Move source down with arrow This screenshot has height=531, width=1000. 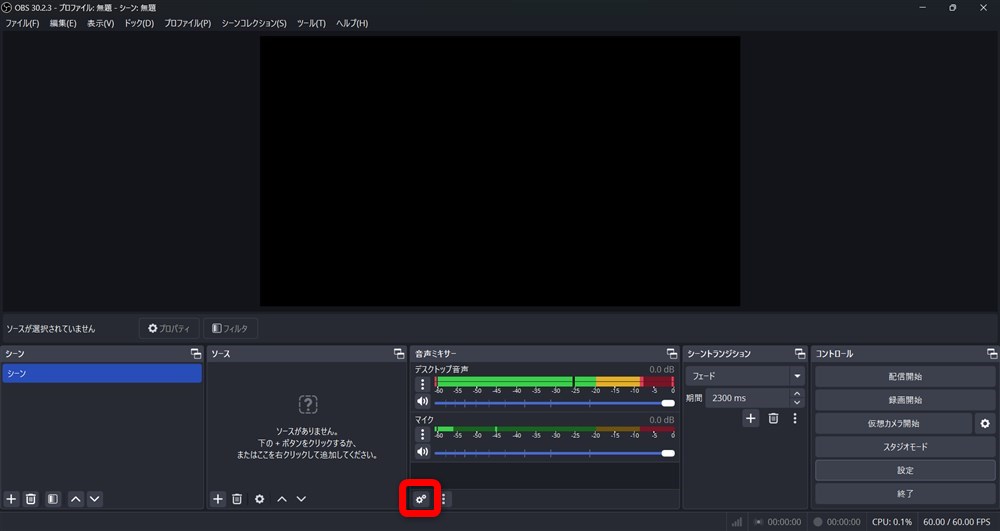[301, 499]
